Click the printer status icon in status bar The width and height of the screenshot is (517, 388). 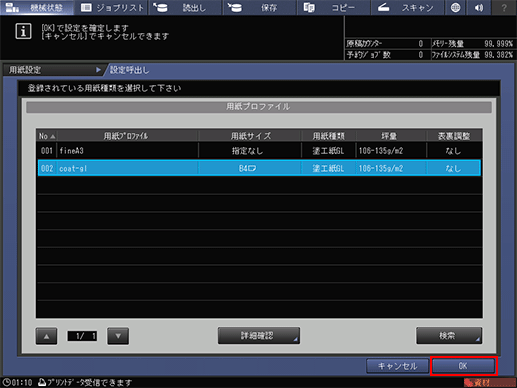pyautogui.click(x=42, y=382)
